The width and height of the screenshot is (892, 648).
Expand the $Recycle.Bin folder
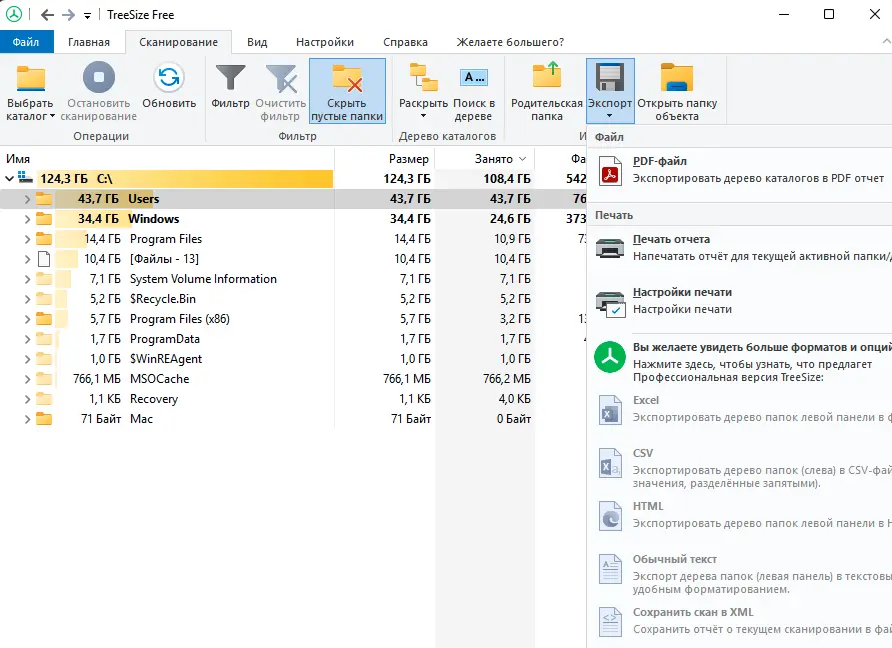[27, 299]
